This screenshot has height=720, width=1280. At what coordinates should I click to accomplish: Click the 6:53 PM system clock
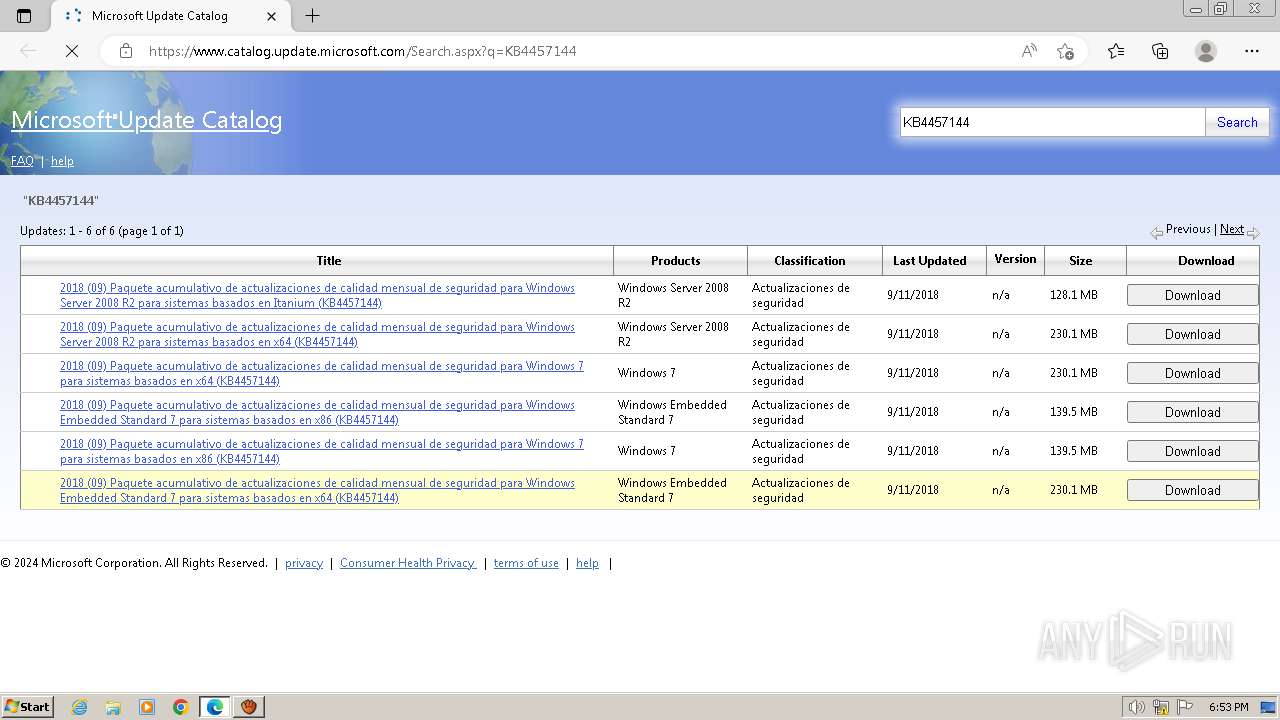(x=1228, y=707)
